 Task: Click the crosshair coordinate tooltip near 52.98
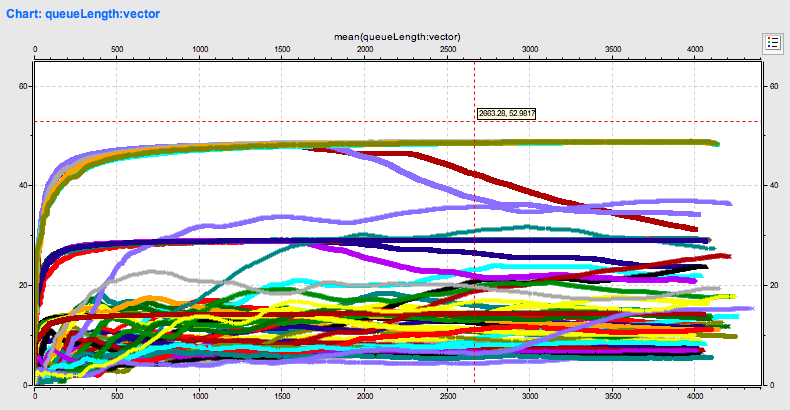point(506,113)
